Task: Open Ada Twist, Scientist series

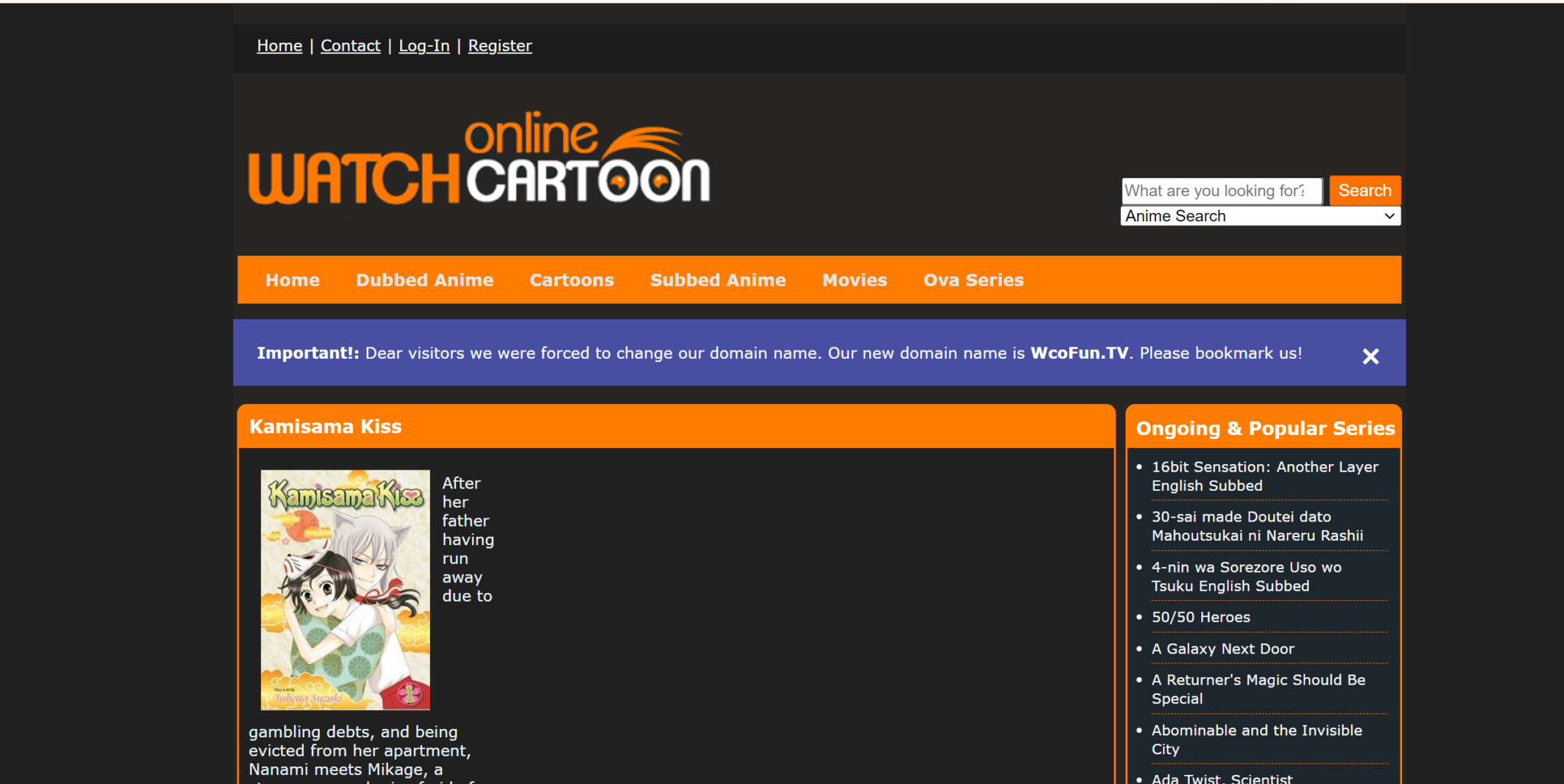Action: (1222, 778)
